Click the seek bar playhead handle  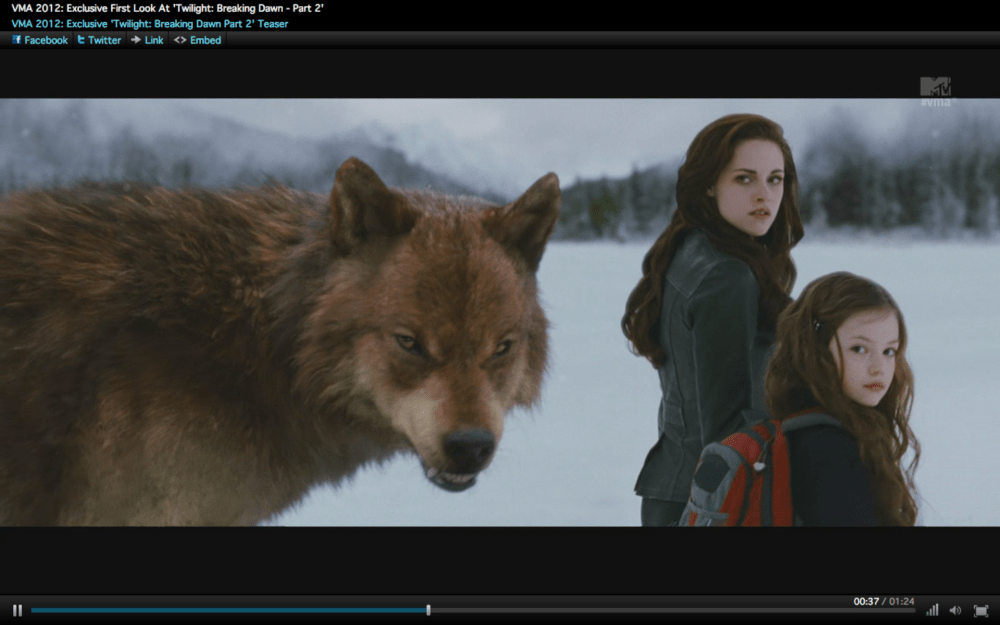(428, 610)
